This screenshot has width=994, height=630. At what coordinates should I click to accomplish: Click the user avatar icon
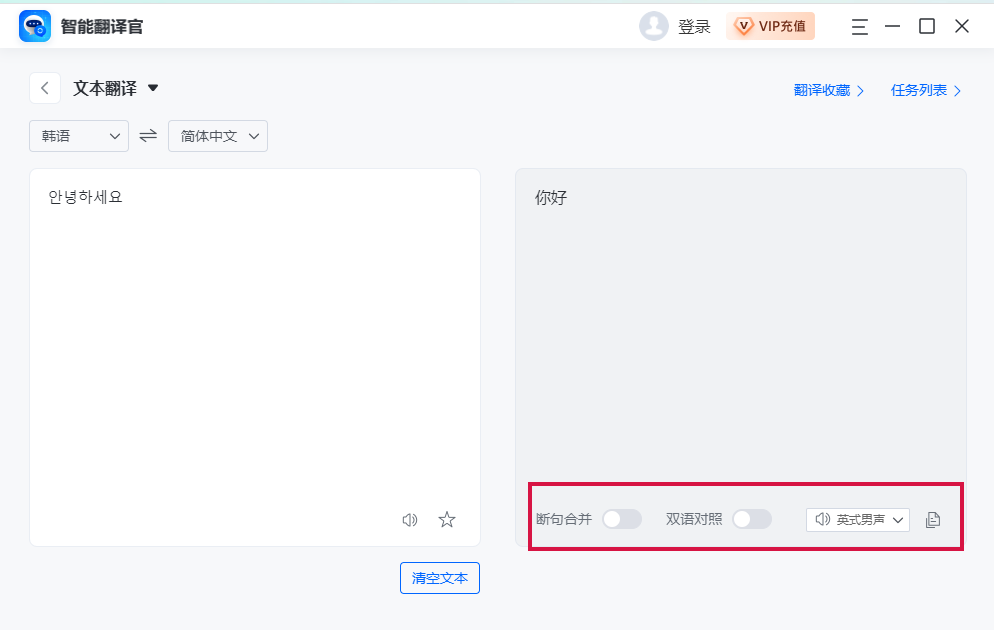click(x=654, y=26)
